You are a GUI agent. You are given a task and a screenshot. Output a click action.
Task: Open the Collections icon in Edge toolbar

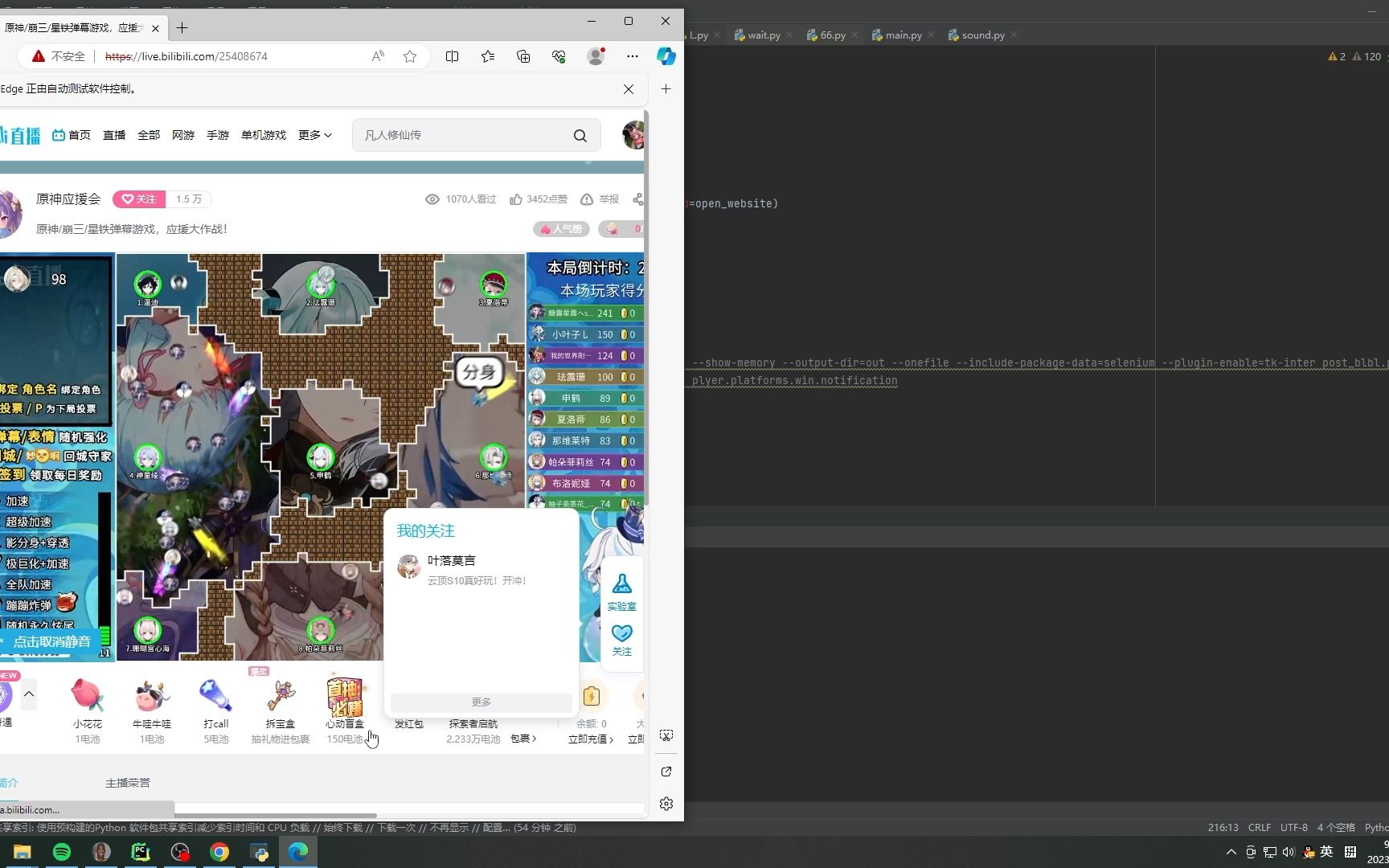(x=523, y=56)
